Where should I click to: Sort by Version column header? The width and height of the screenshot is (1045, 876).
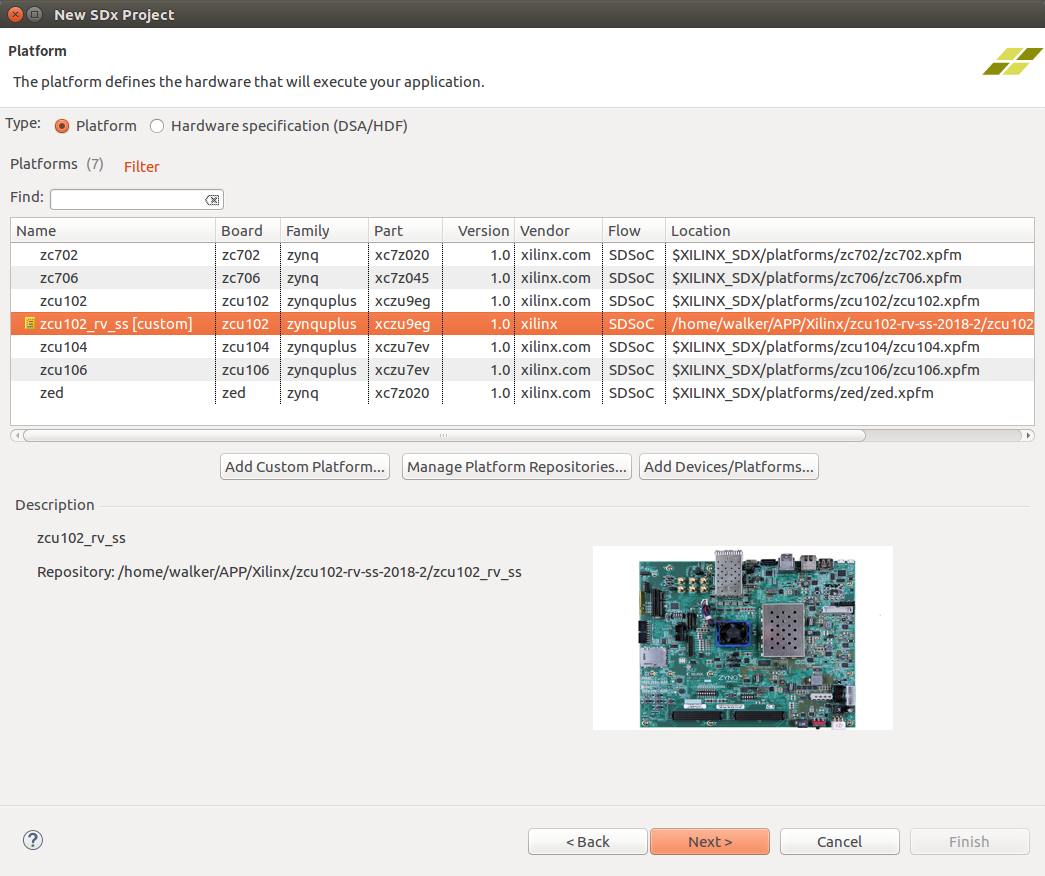[x=479, y=231]
